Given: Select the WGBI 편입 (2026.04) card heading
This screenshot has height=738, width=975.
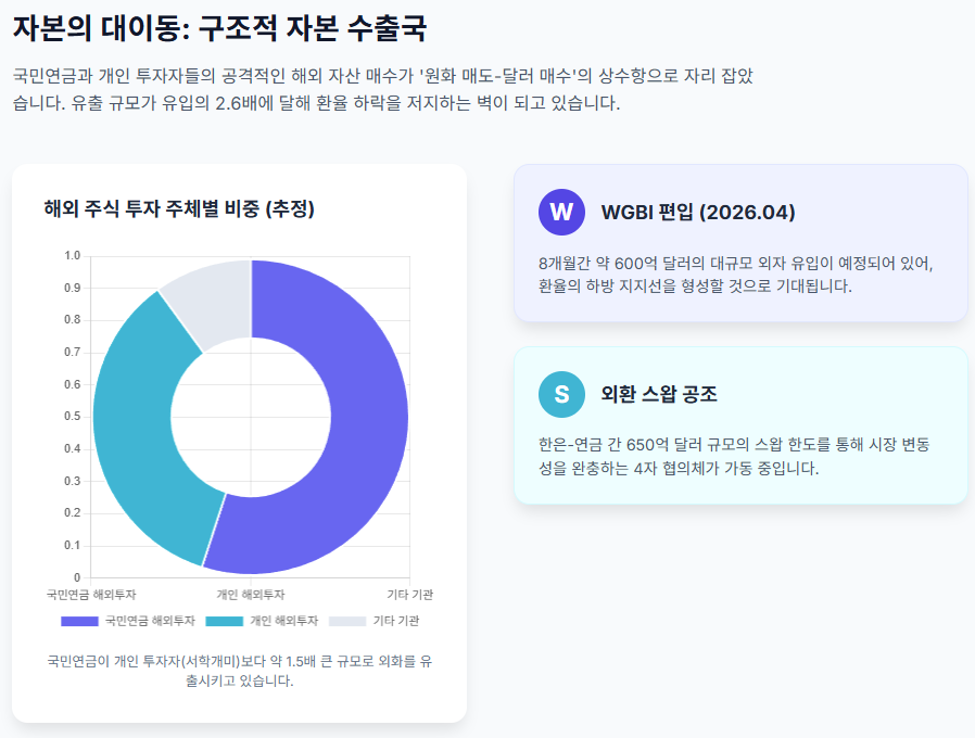Looking at the screenshot, I should pos(698,212).
